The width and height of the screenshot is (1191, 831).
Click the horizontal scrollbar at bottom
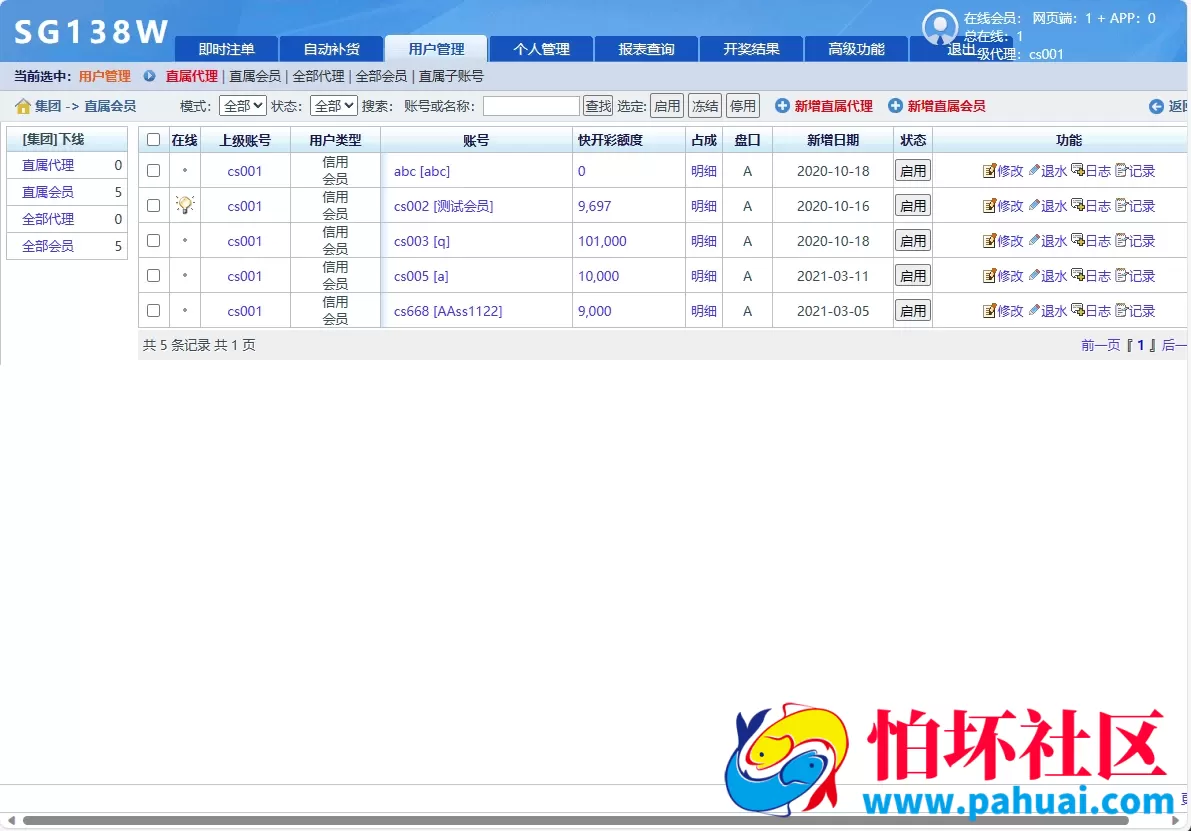(575, 820)
